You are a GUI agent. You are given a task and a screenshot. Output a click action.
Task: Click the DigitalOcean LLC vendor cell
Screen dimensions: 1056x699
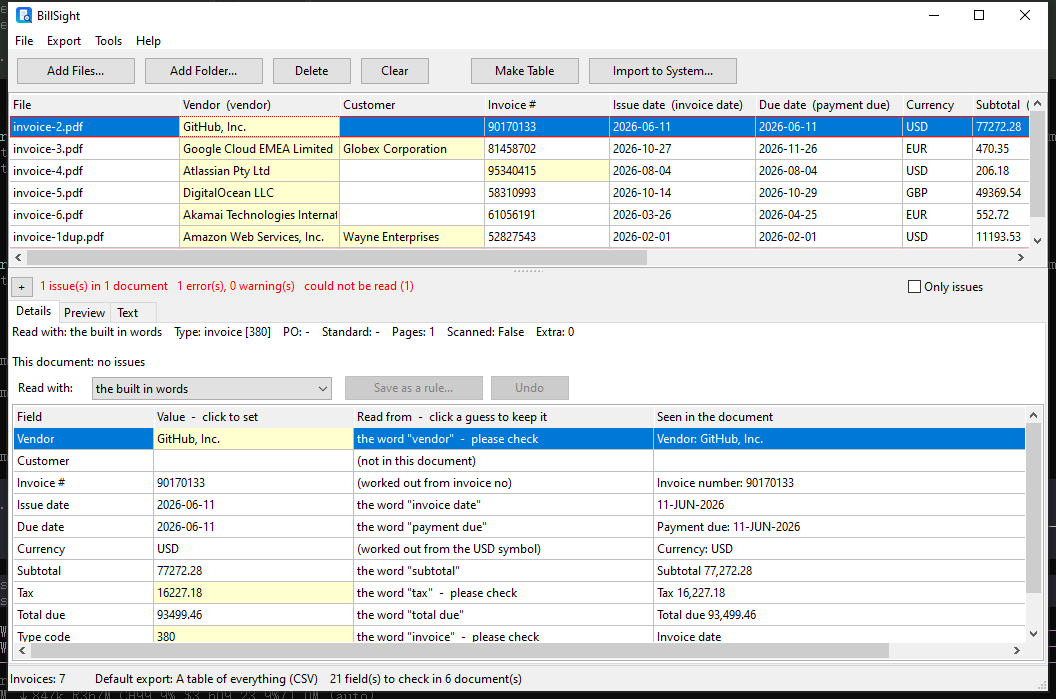coord(259,193)
